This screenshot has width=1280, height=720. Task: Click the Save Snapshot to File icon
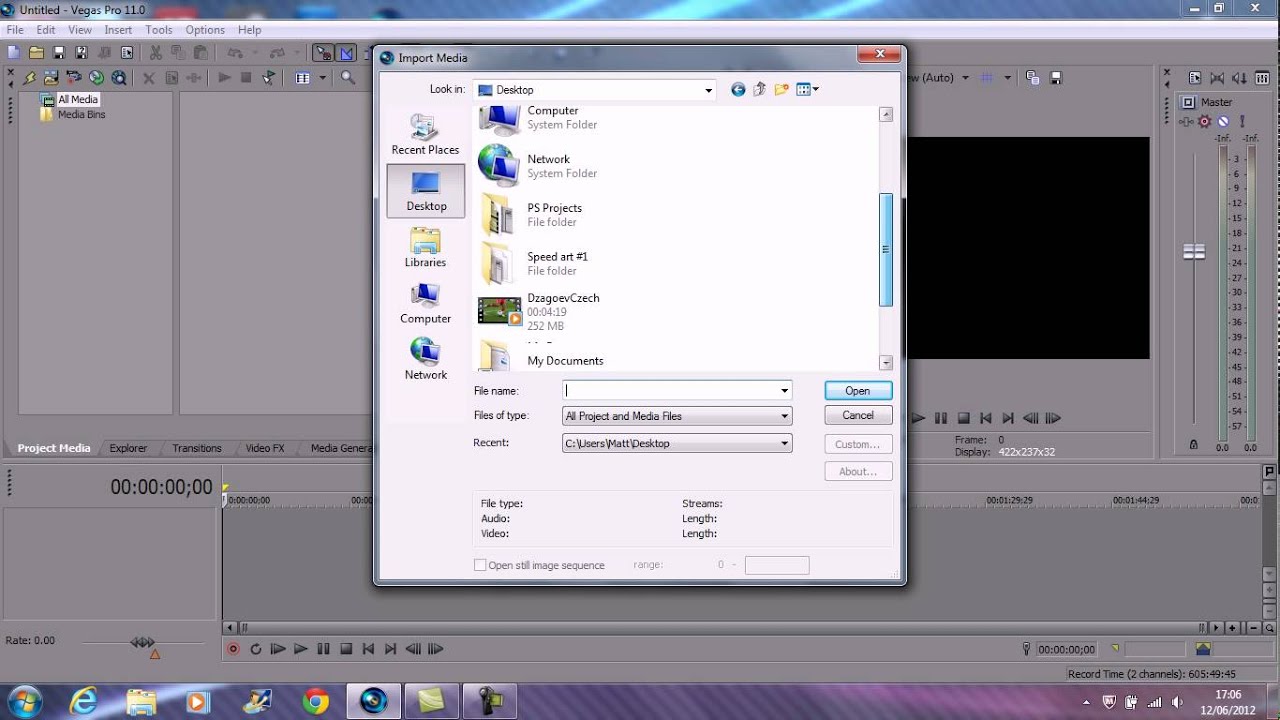pyautogui.click(x=1055, y=78)
